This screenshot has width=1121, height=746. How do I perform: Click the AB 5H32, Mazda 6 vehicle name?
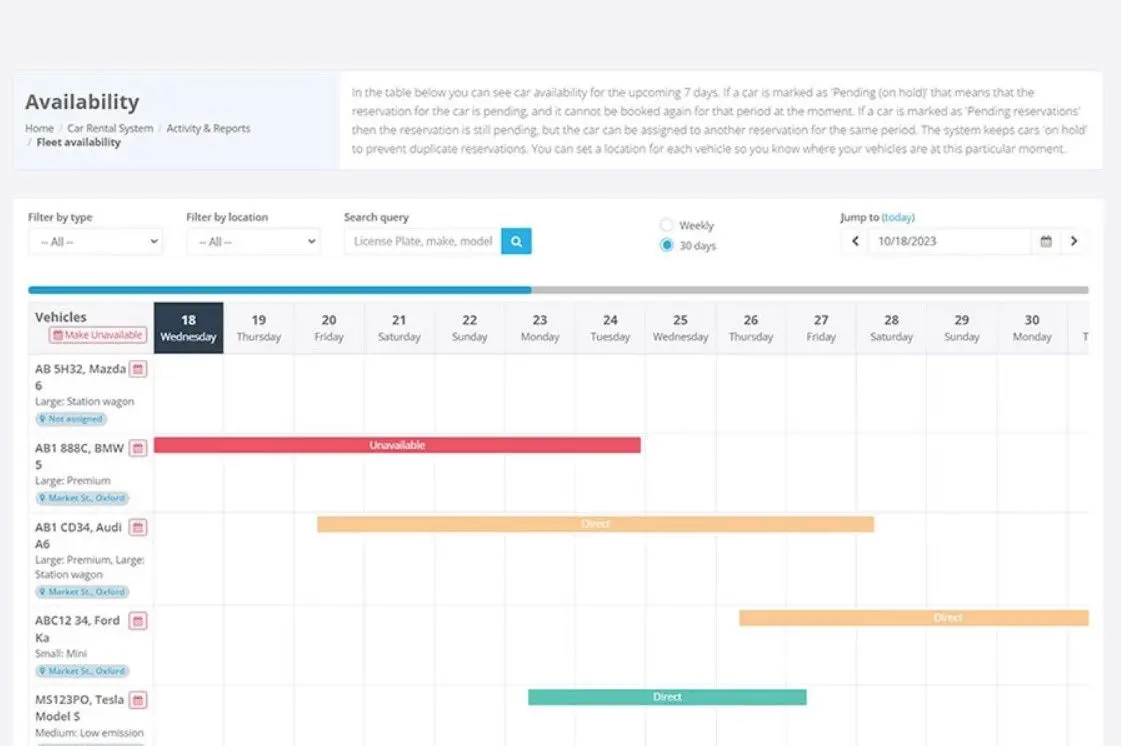80,377
